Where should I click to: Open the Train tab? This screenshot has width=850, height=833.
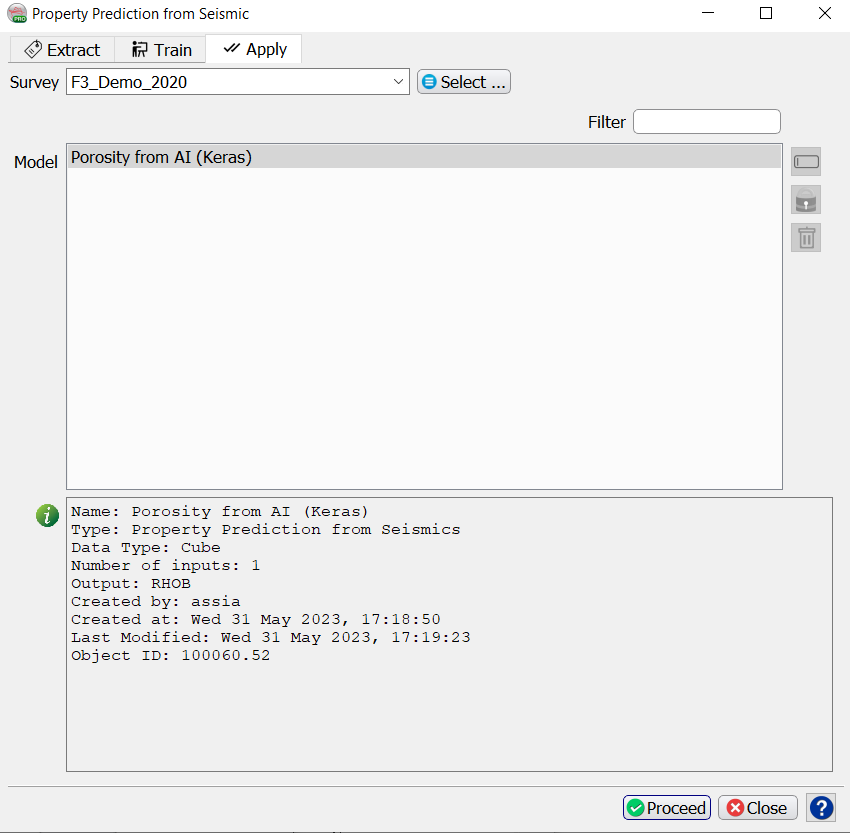point(161,50)
